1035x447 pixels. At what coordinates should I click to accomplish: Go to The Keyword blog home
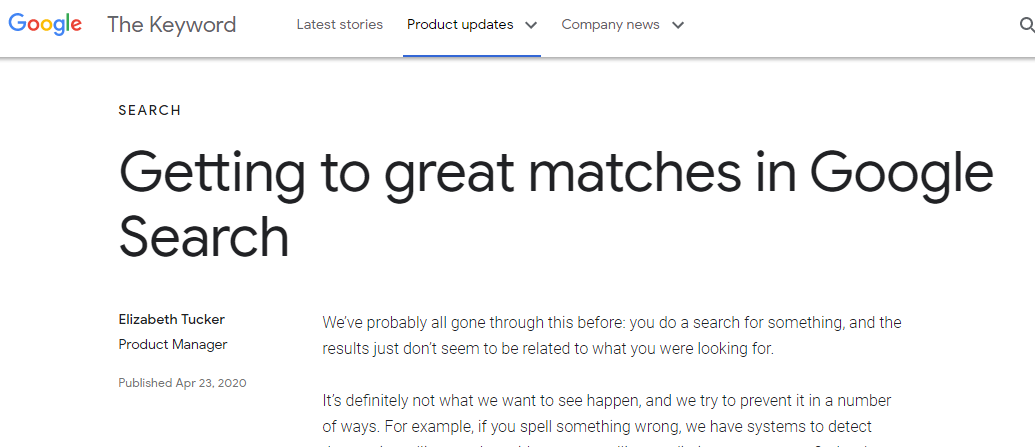(x=172, y=25)
